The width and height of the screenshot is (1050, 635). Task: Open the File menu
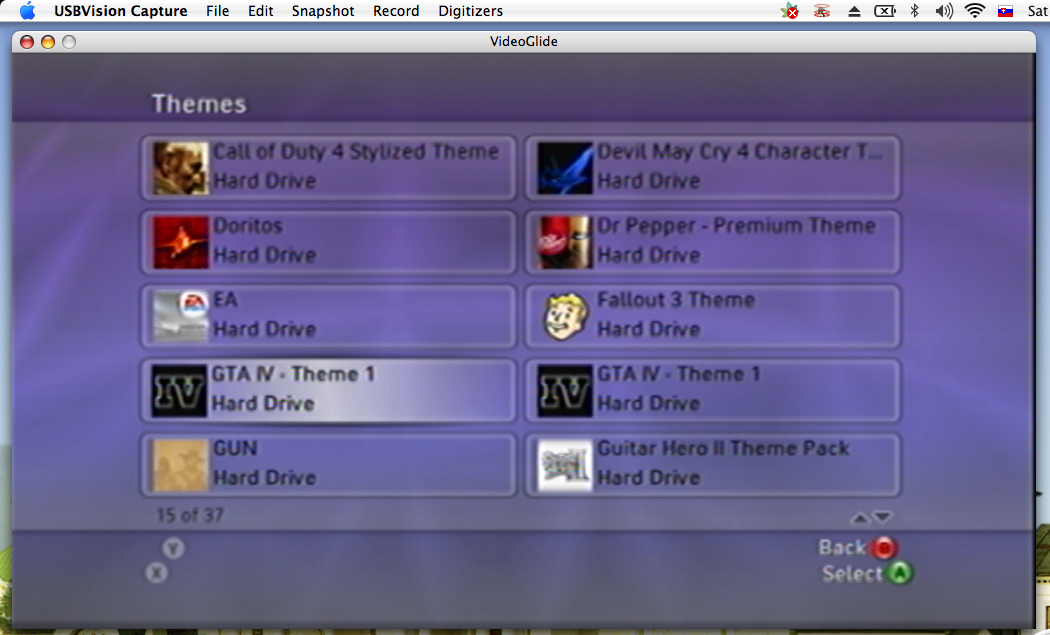[218, 11]
